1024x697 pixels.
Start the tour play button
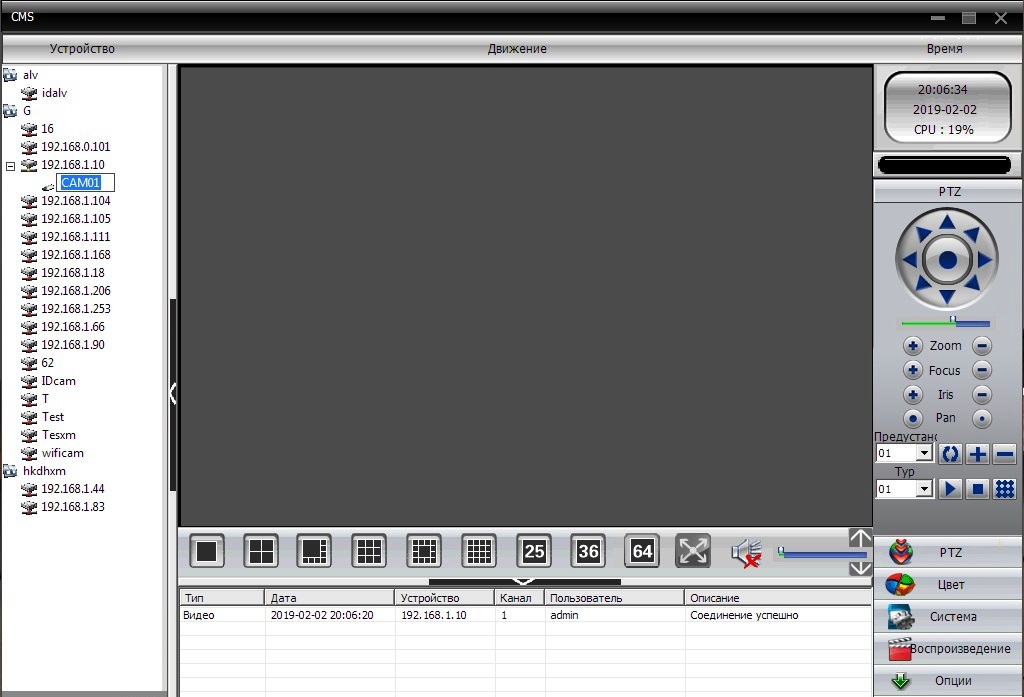pos(950,489)
